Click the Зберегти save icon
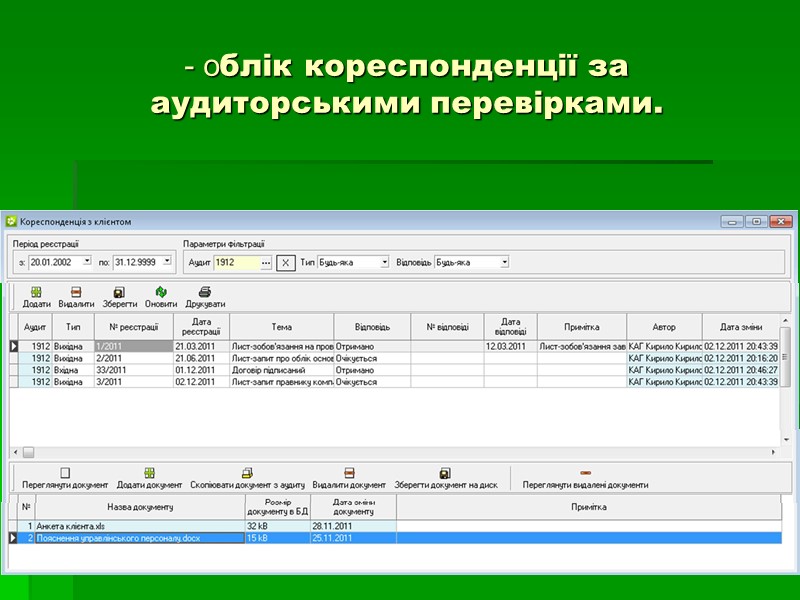 click(119, 292)
